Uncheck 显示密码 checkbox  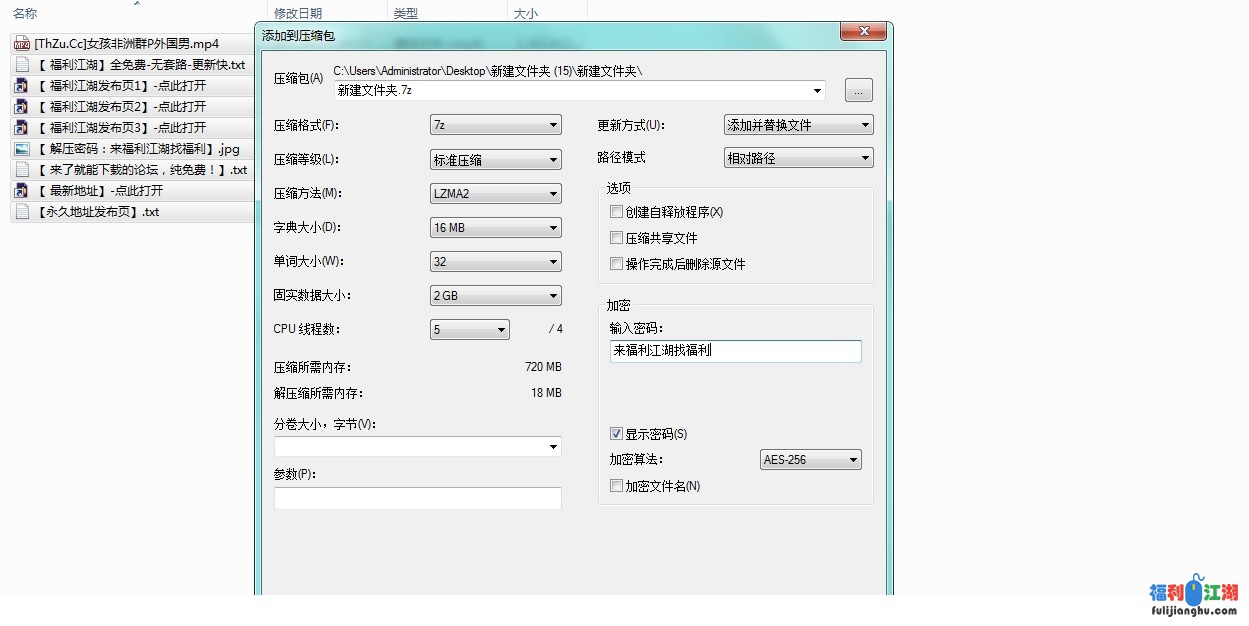pos(617,434)
